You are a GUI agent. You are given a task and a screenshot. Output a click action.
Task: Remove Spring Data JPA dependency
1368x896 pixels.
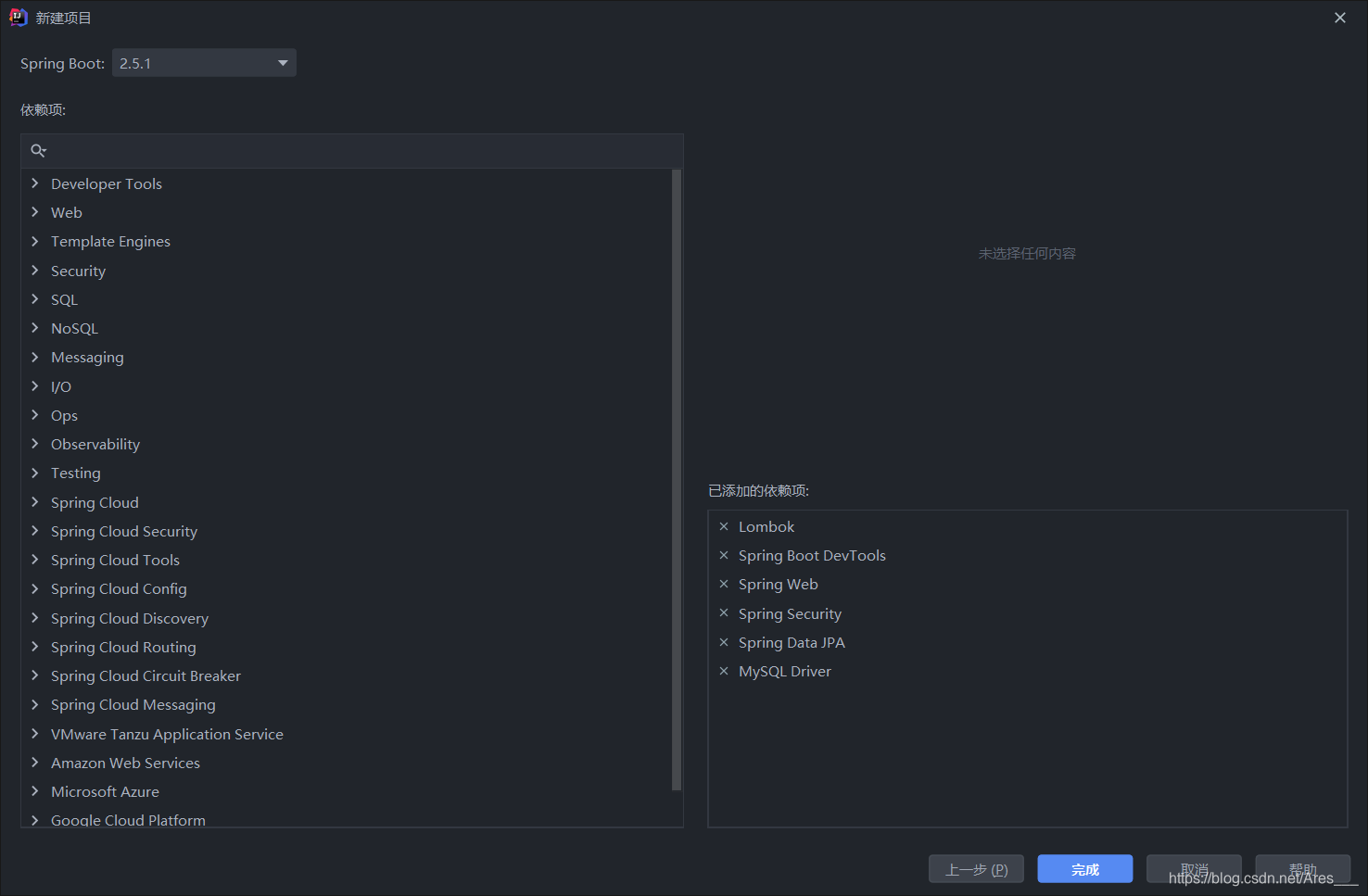[x=724, y=642]
